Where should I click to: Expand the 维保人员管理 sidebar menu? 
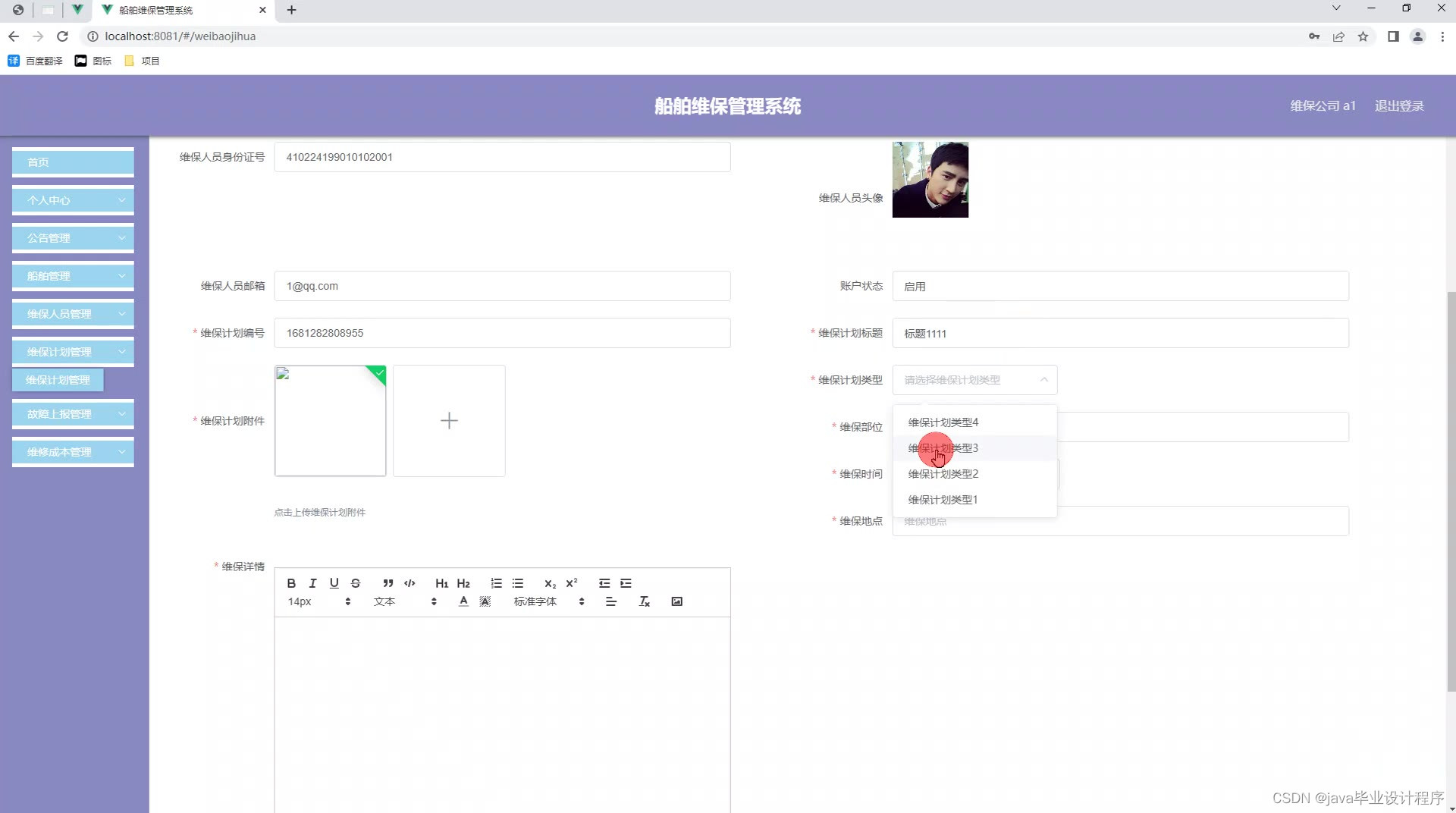pyautogui.click(x=72, y=313)
